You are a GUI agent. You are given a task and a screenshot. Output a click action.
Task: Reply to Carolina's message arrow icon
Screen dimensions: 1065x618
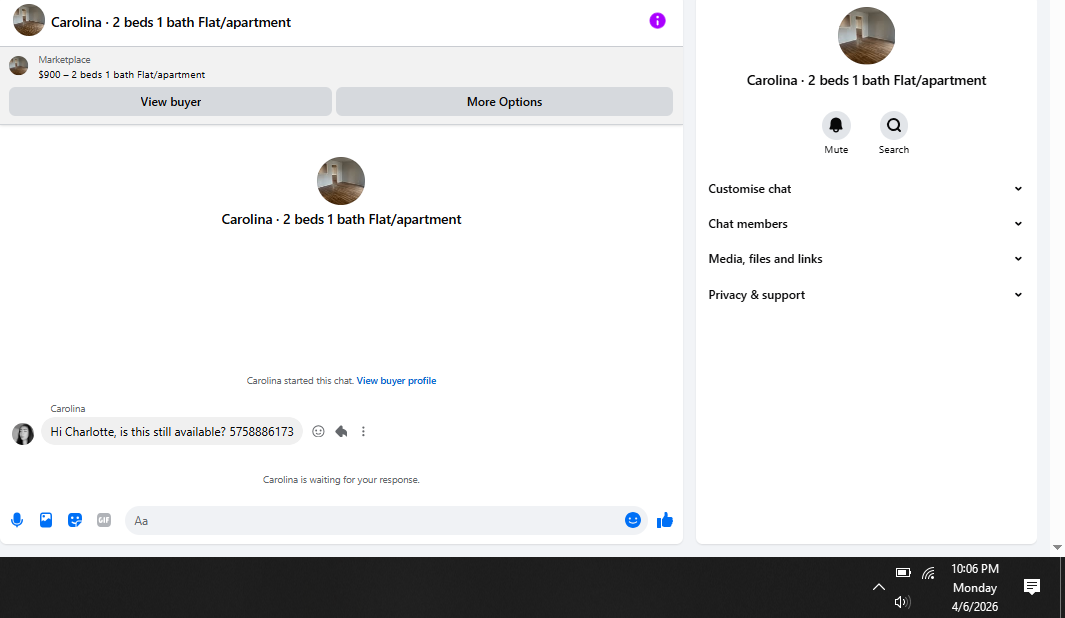coord(341,431)
